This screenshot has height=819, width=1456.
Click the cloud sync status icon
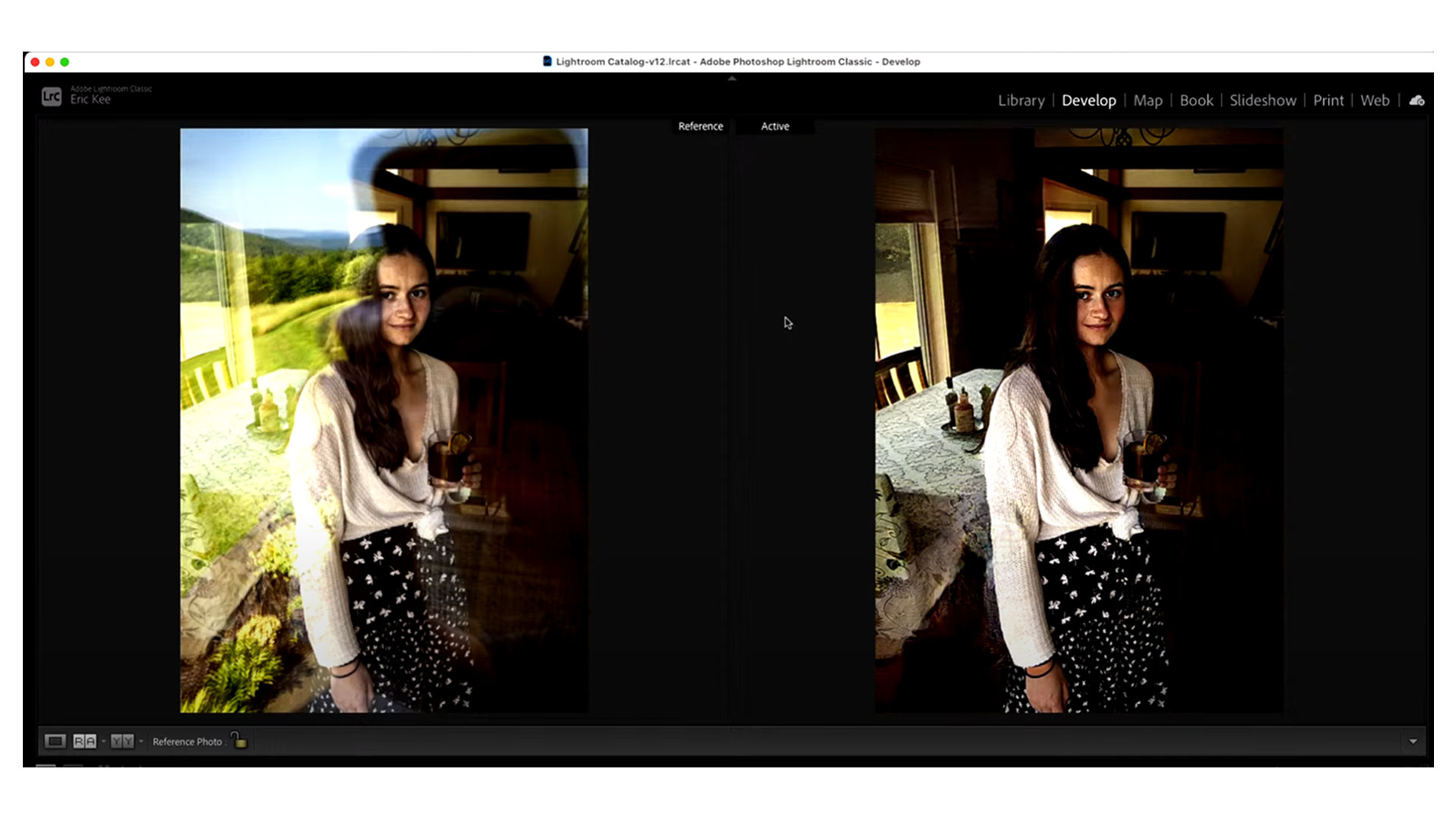click(1416, 100)
